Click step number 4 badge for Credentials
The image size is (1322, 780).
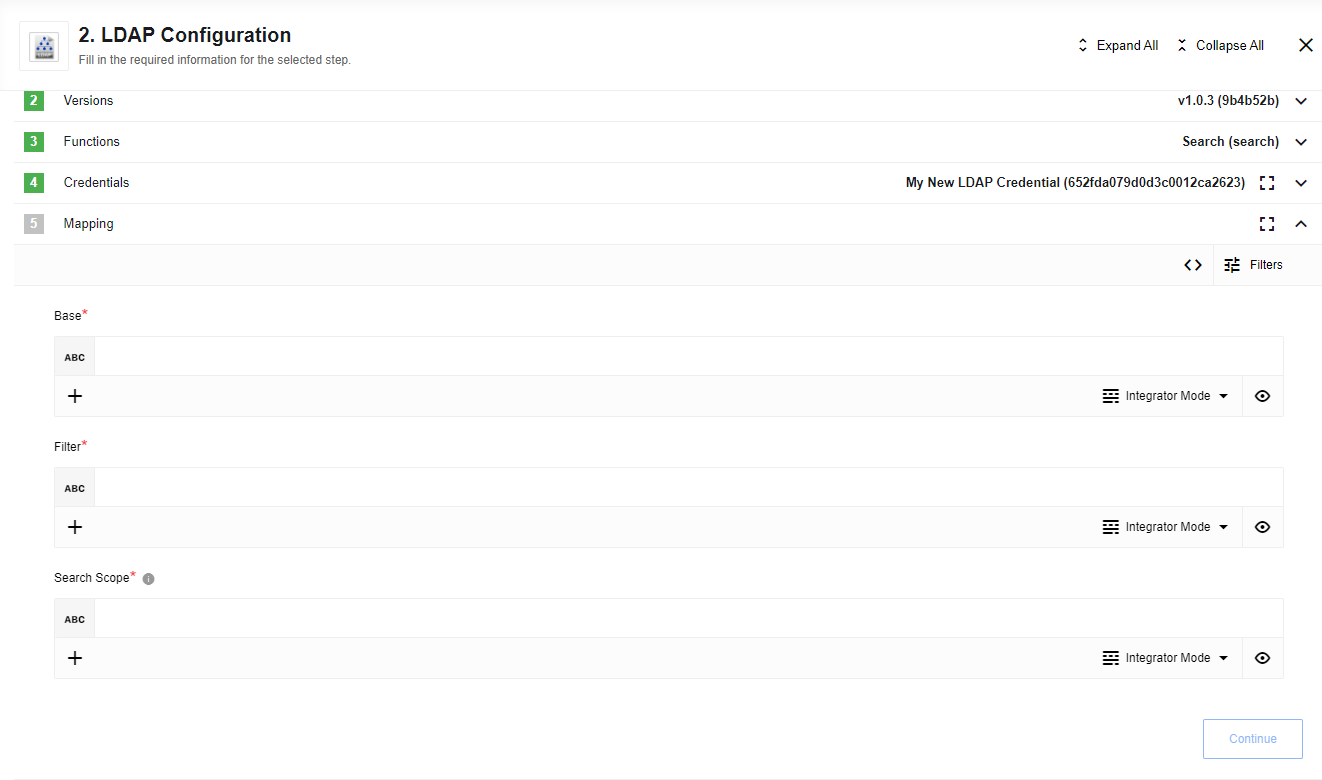34,183
